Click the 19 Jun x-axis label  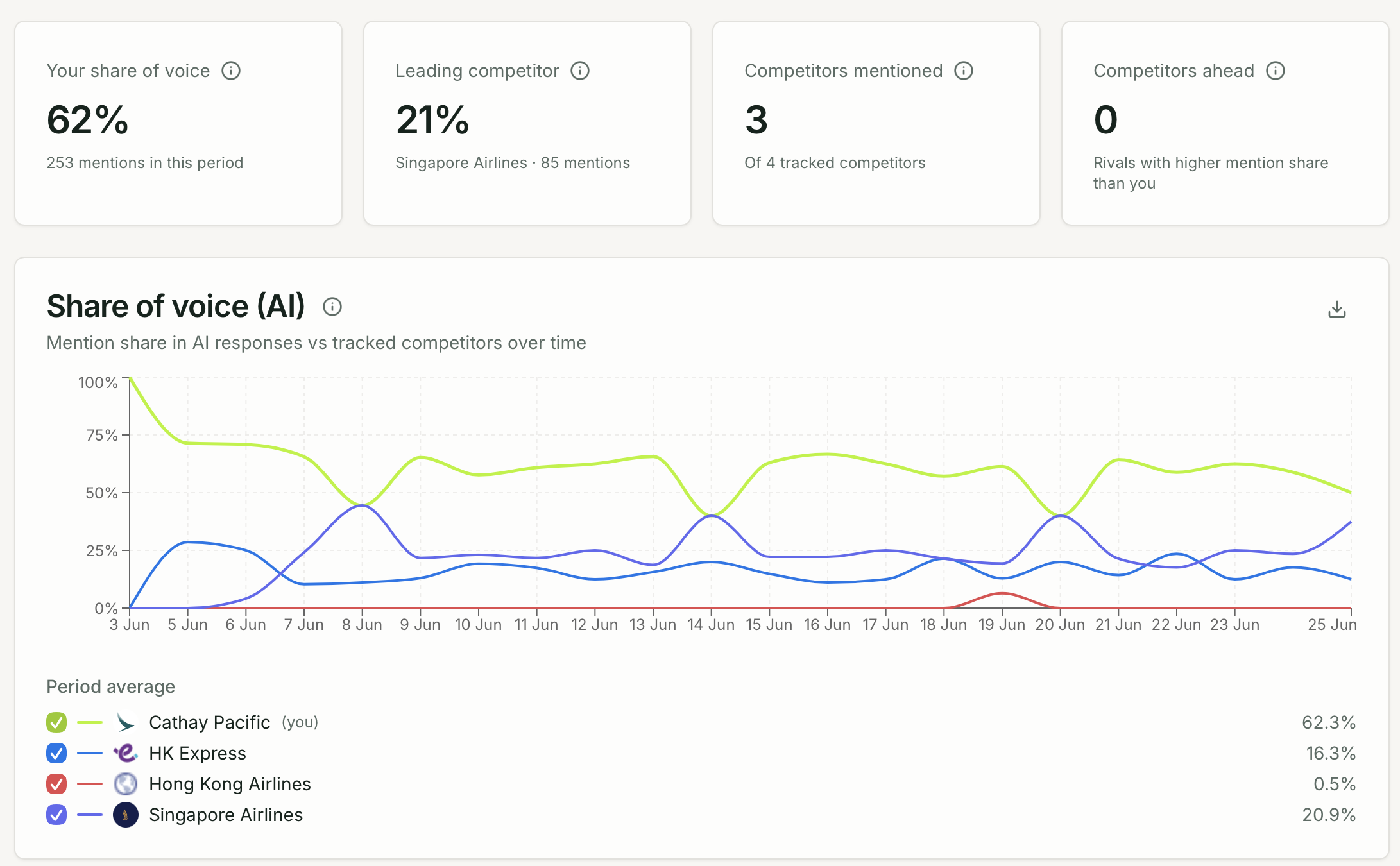pyautogui.click(x=1002, y=625)
